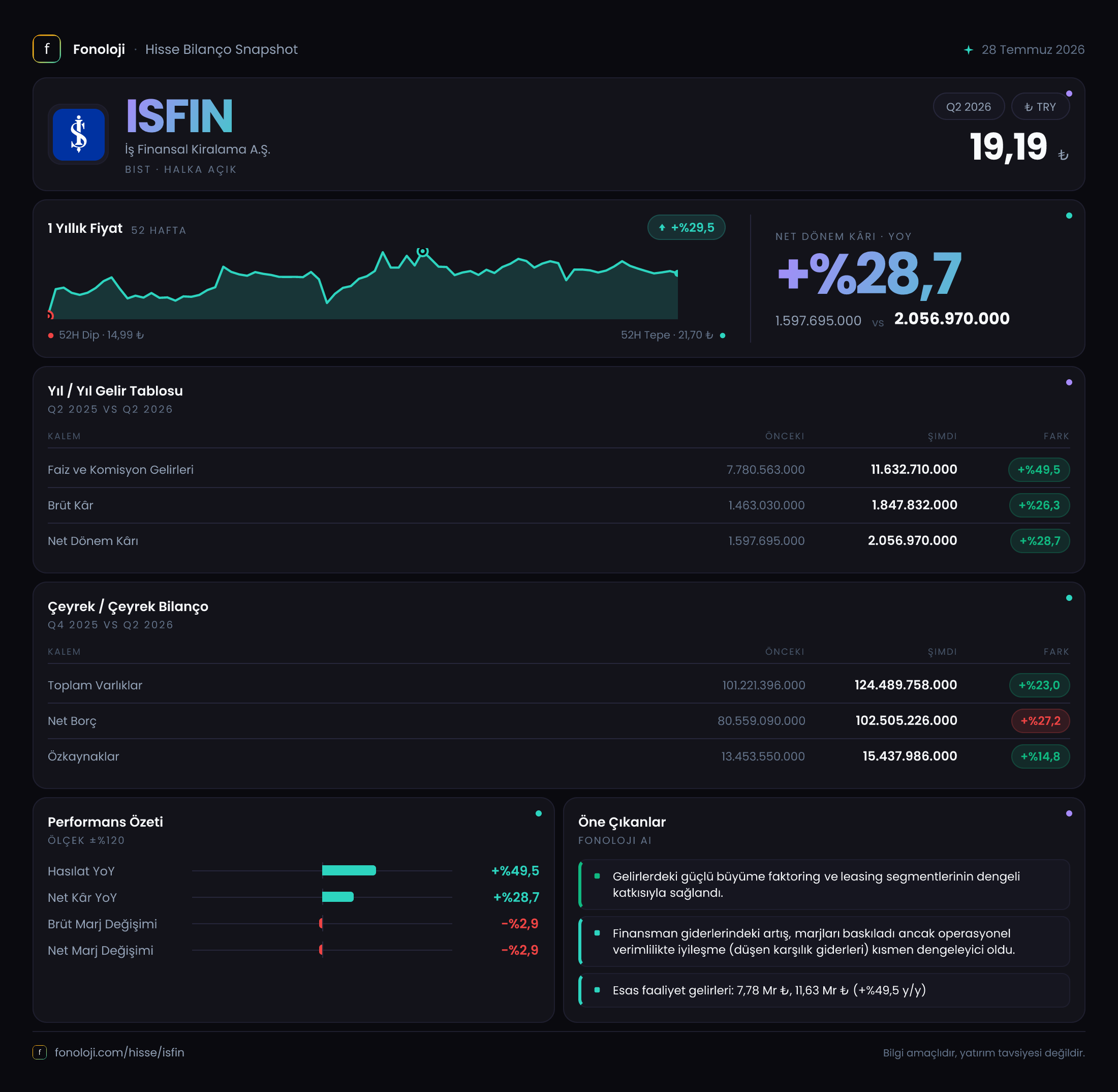The height and width of the screenshot is (1092, 1118).
Task: Click the 1 year price area chart
Action: 363,283
